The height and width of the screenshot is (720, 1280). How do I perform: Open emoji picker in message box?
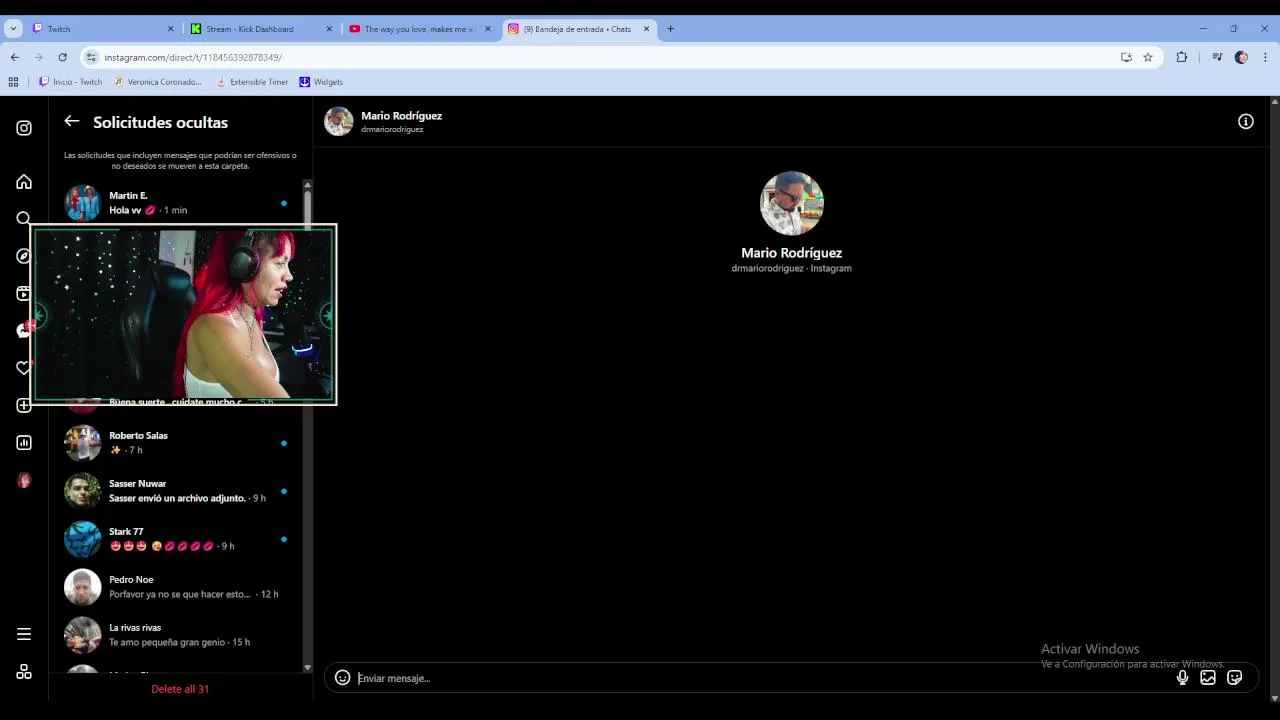click(x=342, y=678)
